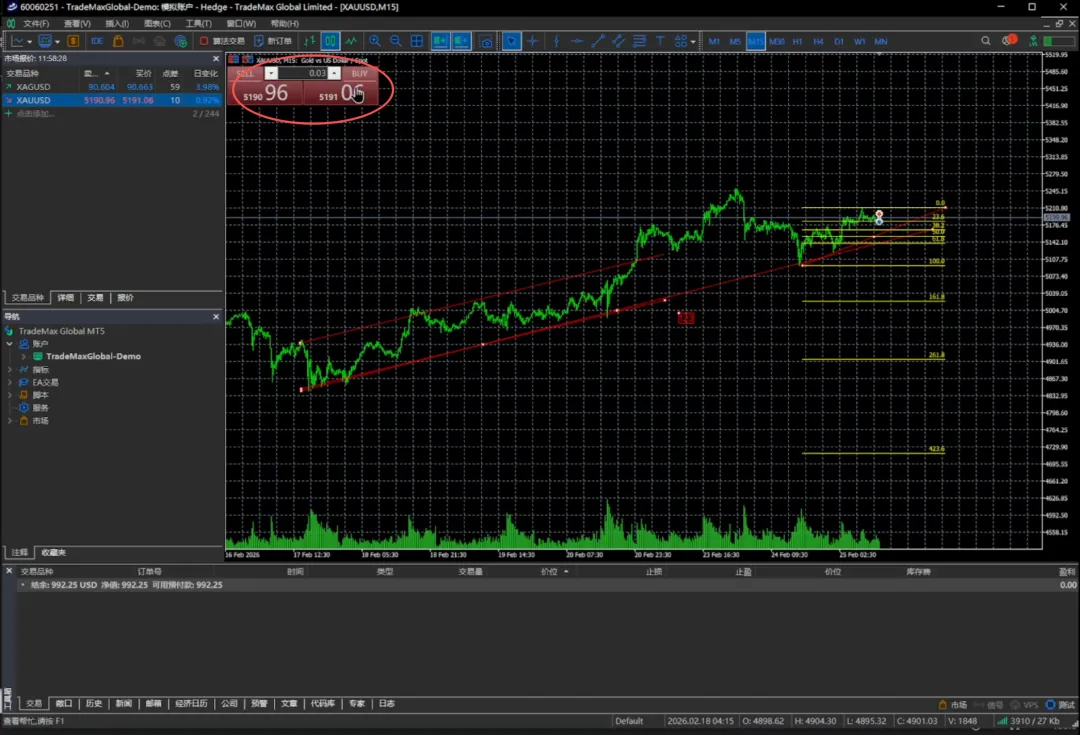Viewport: 1080px width, 735px height.
Task: Expand the TradeMaxGlobal-Demo account node
Action: pyautogui.click(x=23, y=356)
